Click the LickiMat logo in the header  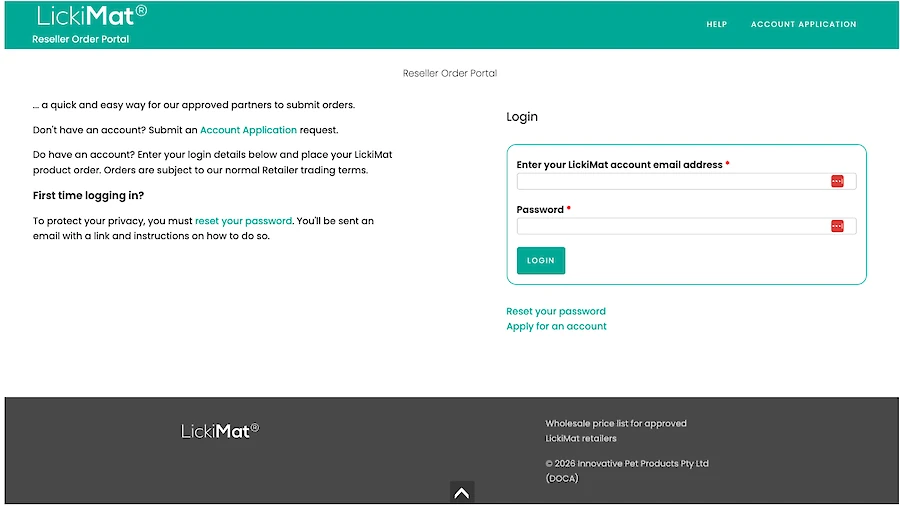click(92, 15)
